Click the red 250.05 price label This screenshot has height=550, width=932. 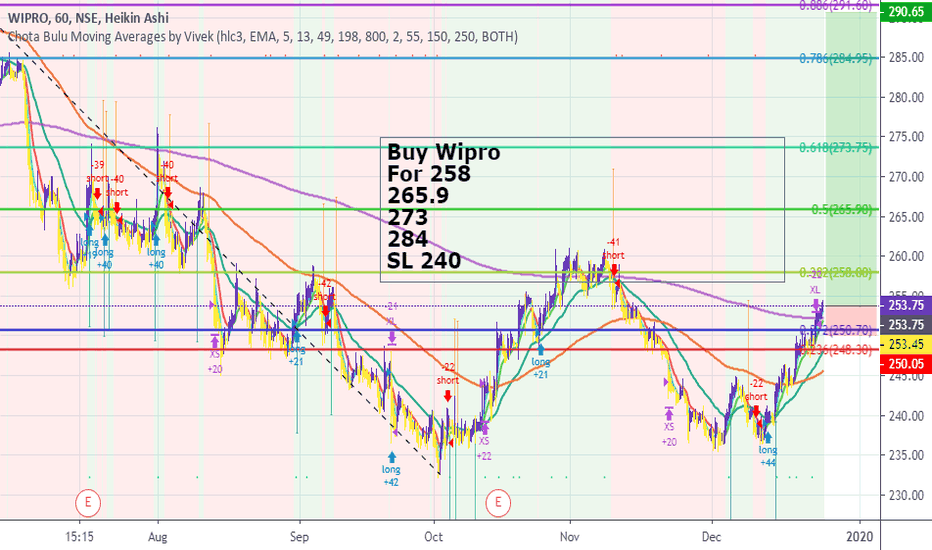pyautogui.click(x=906, y=364)
